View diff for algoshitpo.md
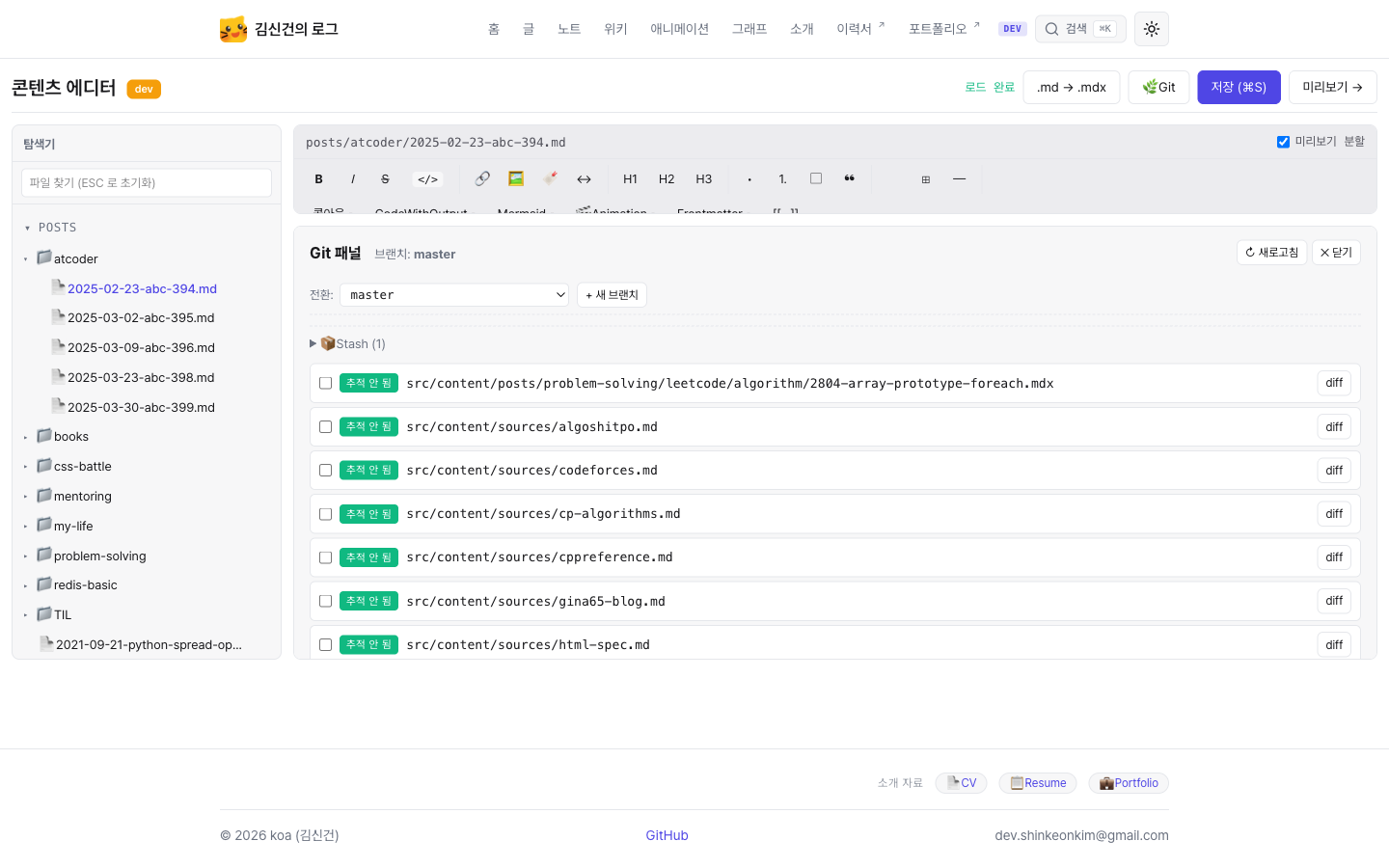 coord(1334,426)
